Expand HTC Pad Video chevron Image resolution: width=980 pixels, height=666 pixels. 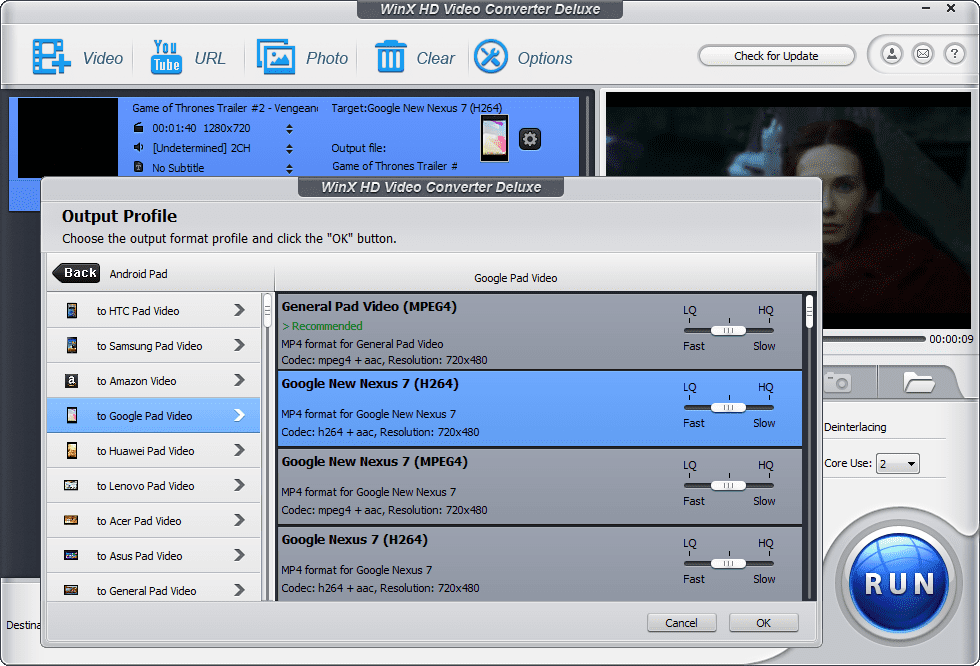[239, 310]
